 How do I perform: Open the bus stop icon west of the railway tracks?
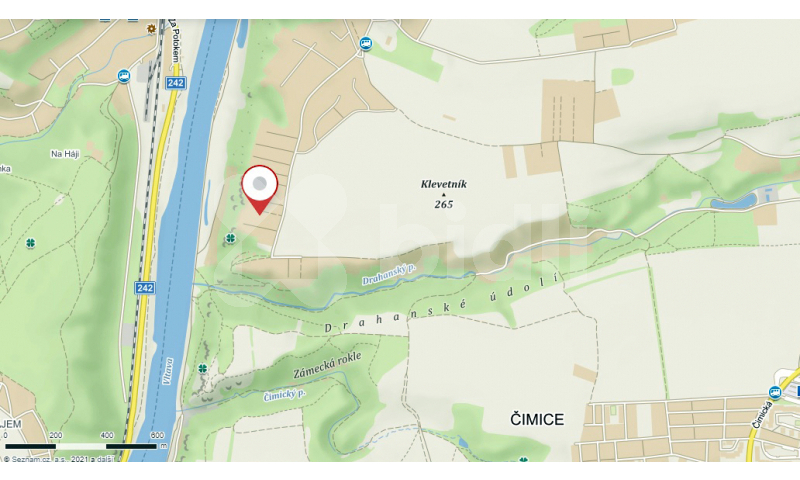(x=123, y=77)
